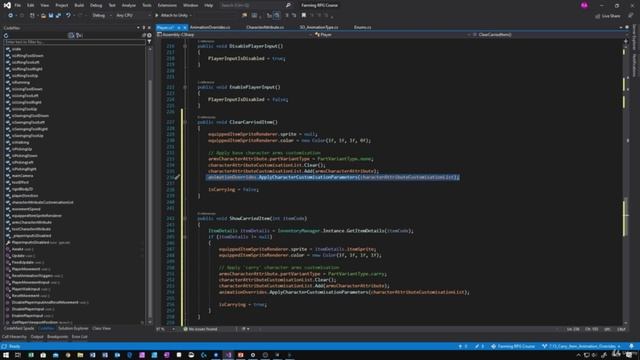
Task: Click the quick actions screwdriver icon in margin
Action: pyautogui.click(x=177, y=177)
